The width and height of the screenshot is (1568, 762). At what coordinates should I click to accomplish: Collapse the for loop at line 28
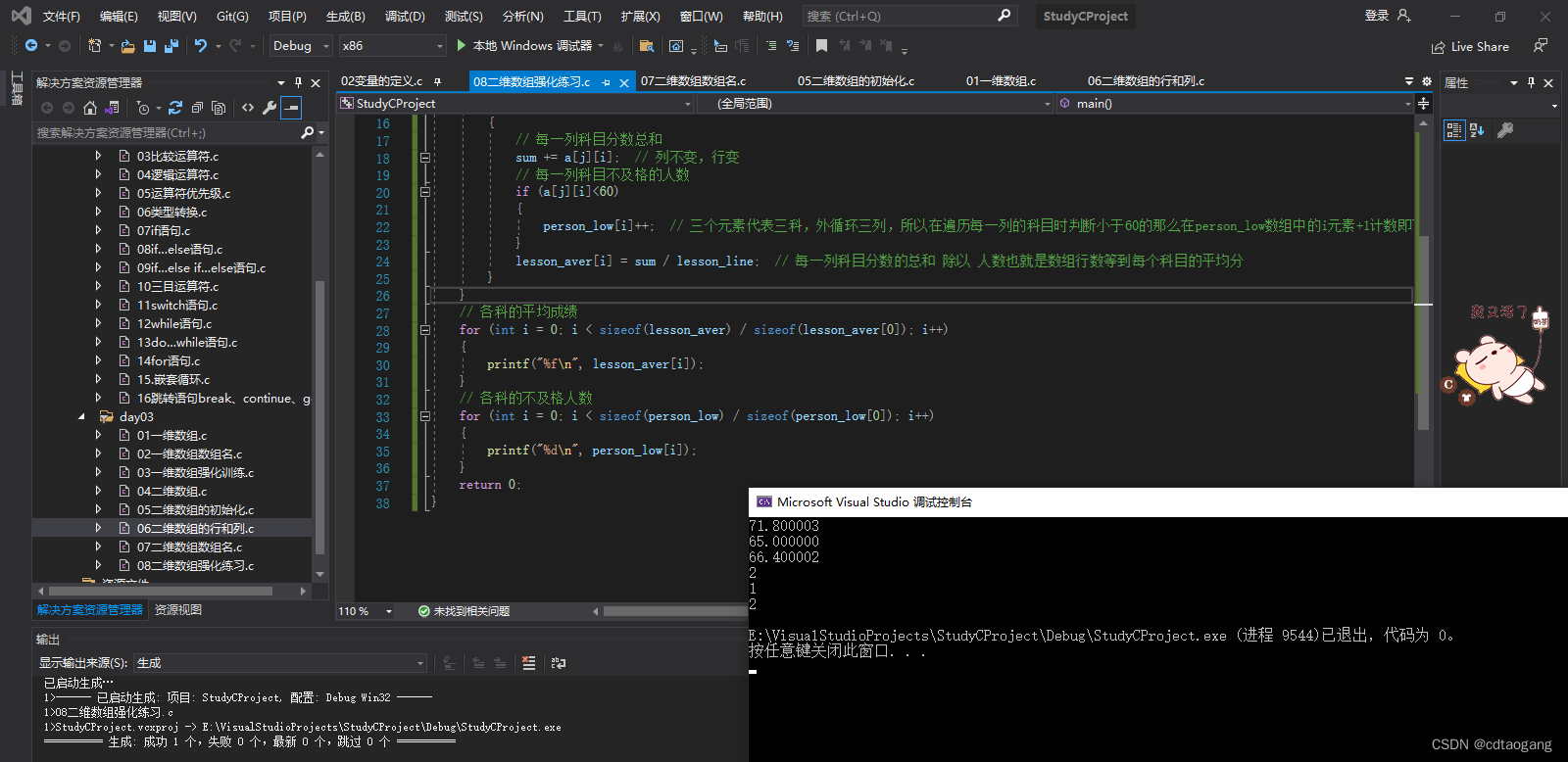pos(425,330)
